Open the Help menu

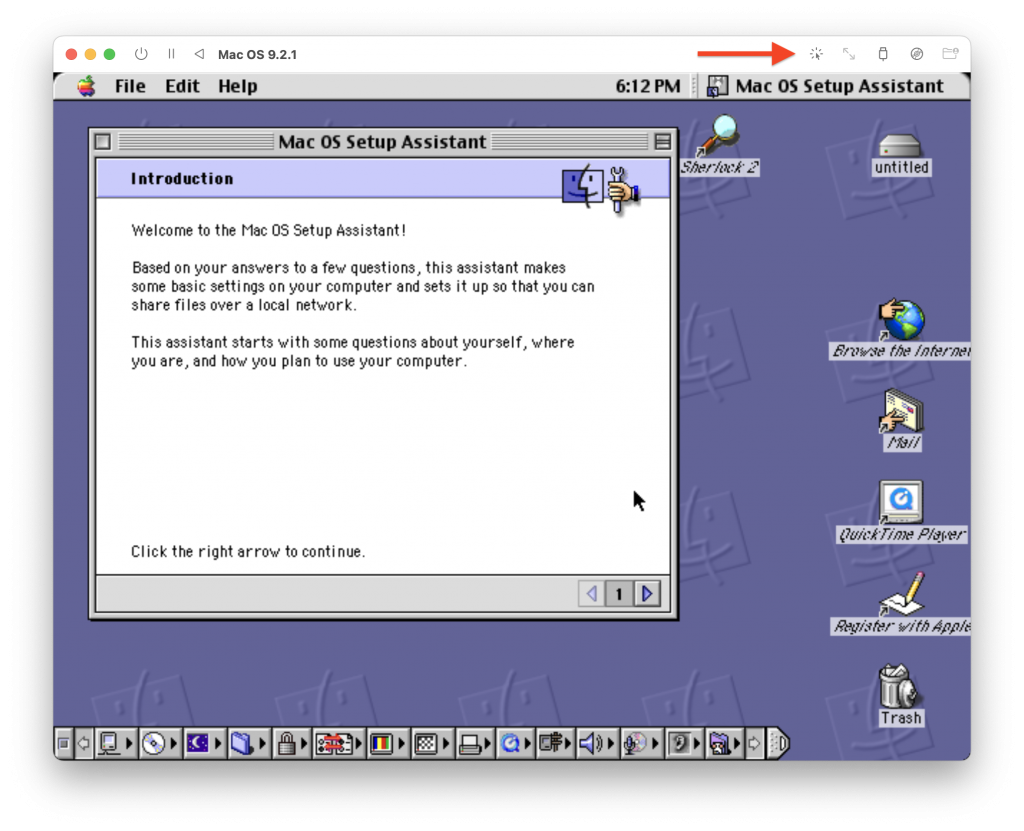tap(237, 86)
